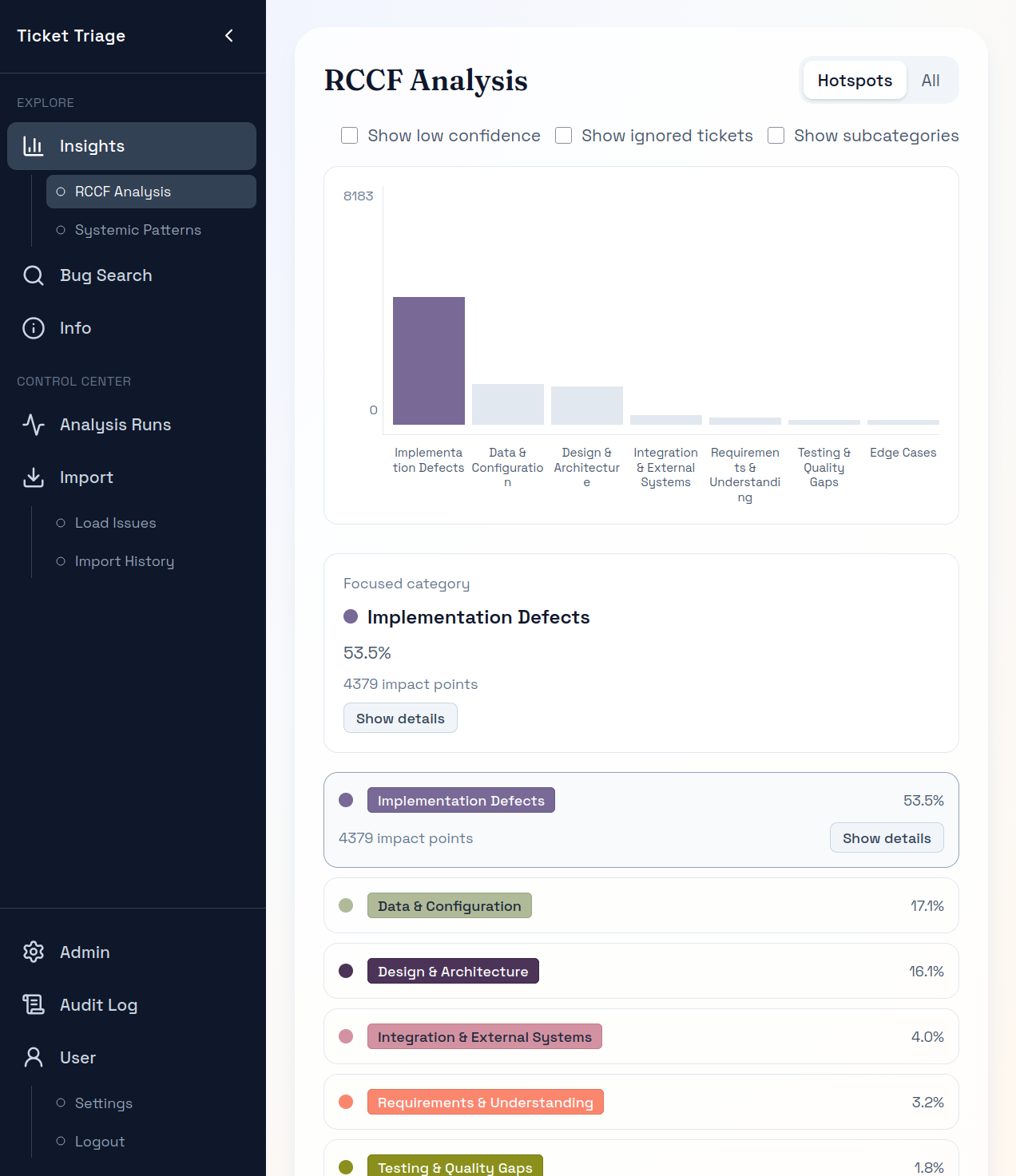Click the Import download icon
Viewport: 1016px width, 1176px height.
pyautogui.click(x=33, y=477)
